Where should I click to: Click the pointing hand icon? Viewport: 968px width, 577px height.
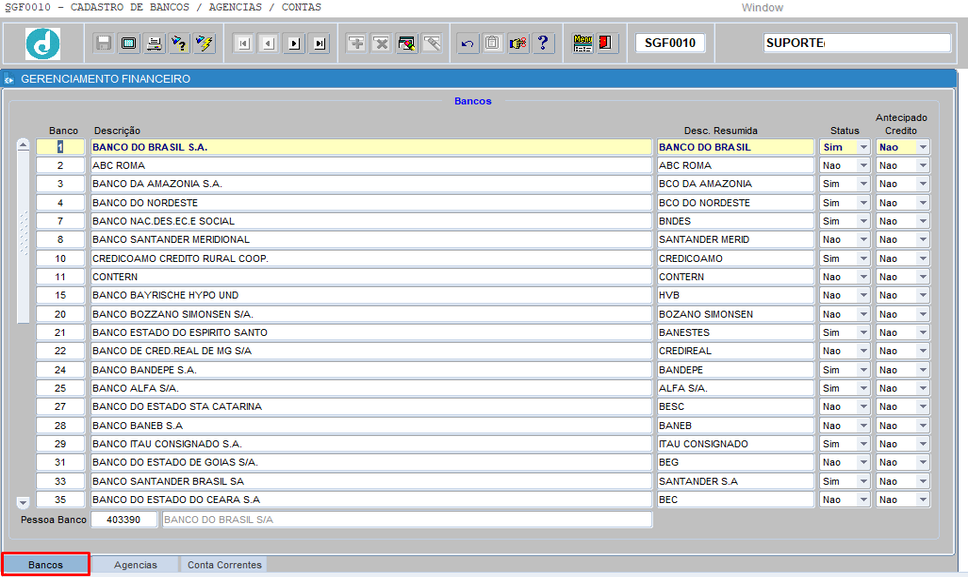click(518, 43)
